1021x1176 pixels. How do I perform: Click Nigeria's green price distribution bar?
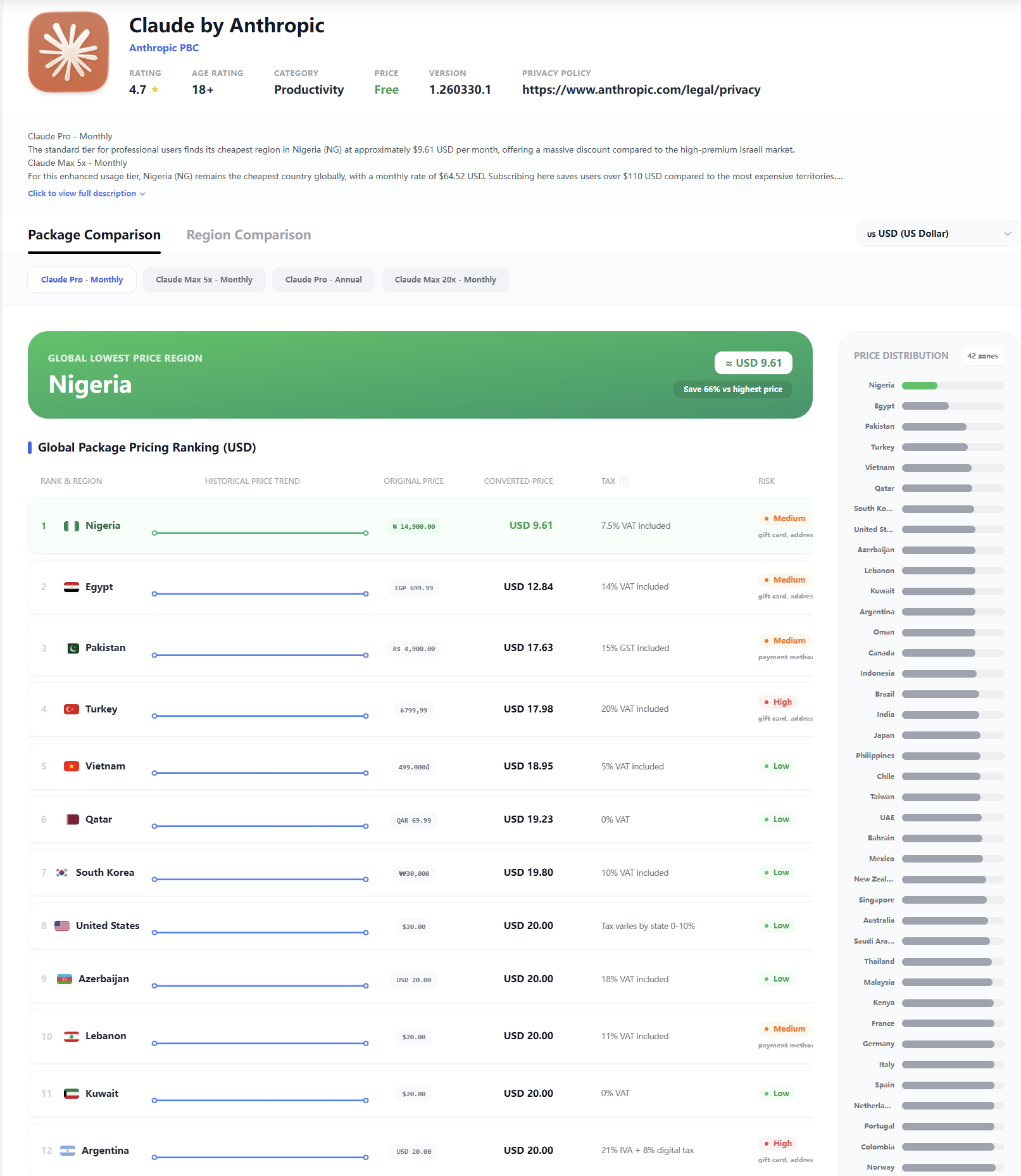[919, 386]
